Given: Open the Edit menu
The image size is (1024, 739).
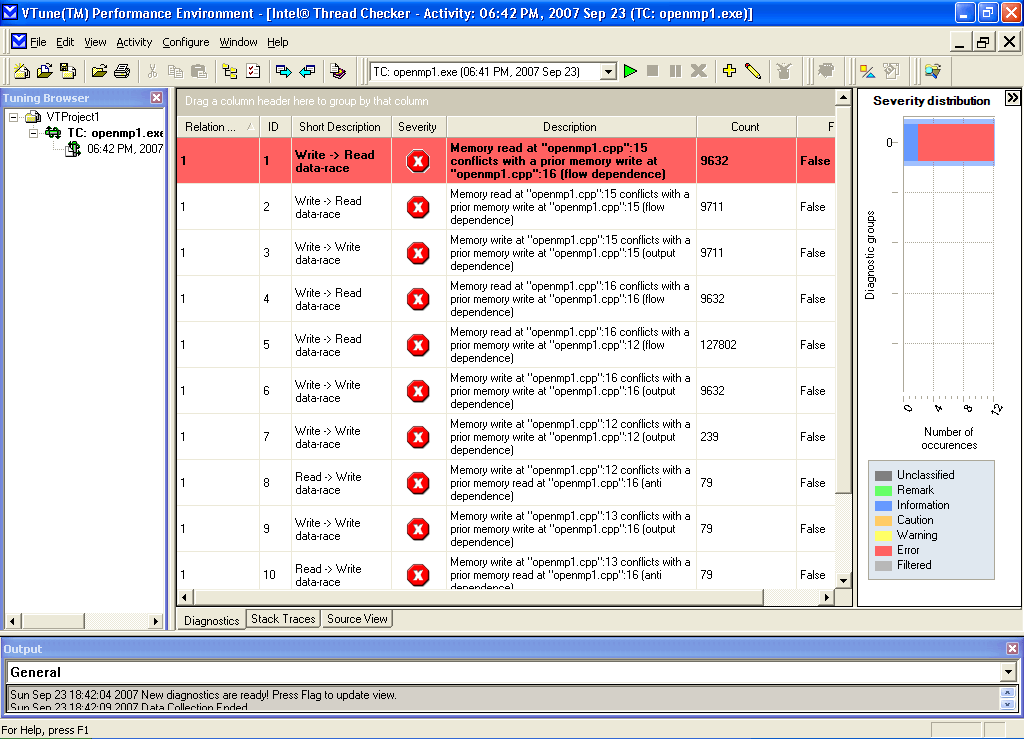Looking at the screenshot, I should click(x=65, y=42).
